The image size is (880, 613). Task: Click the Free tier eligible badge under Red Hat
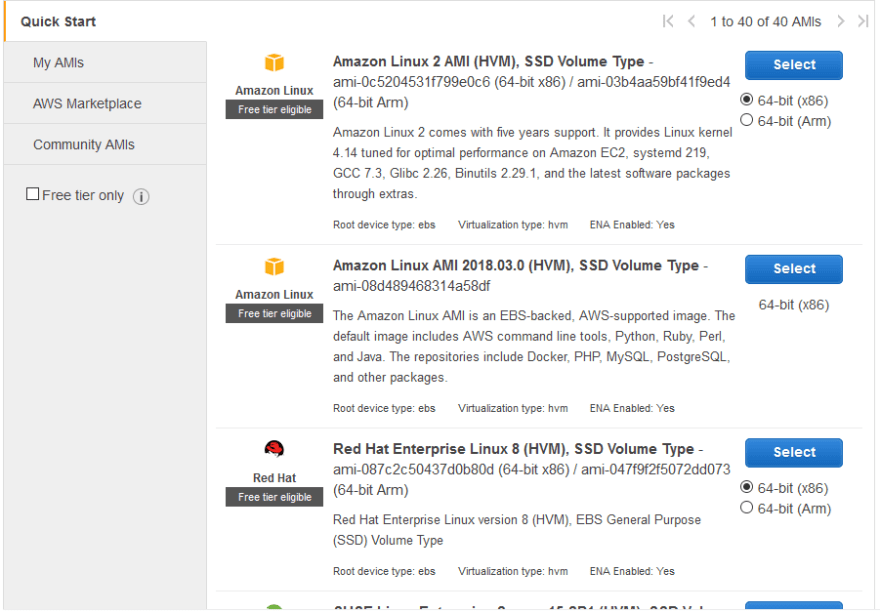coord(274,497)
